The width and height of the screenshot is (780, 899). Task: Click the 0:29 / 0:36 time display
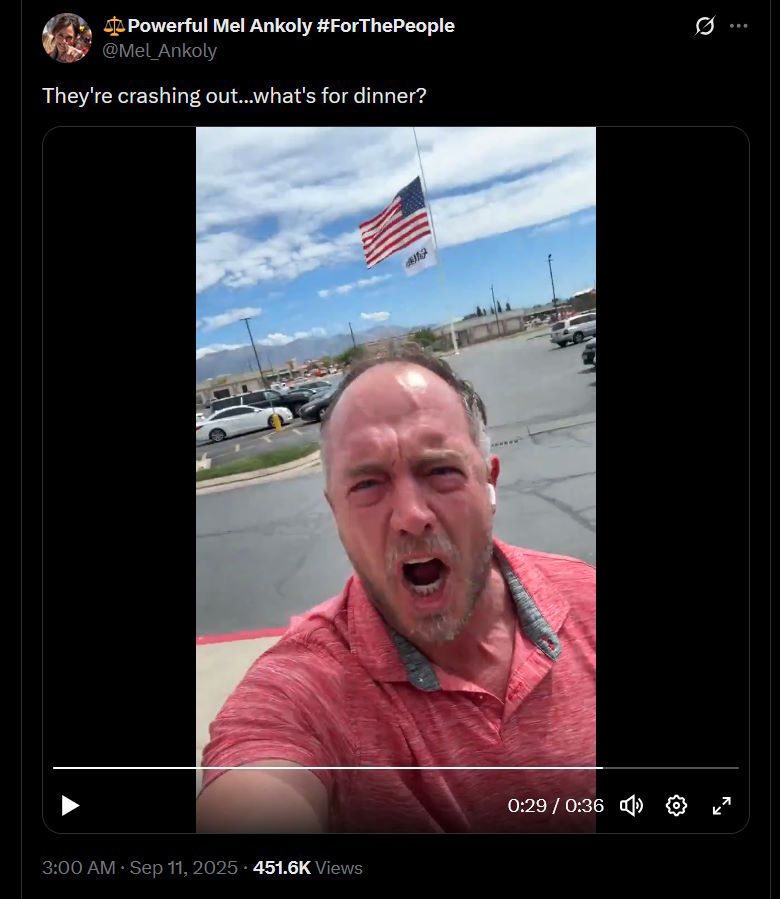tap(555, 806)
